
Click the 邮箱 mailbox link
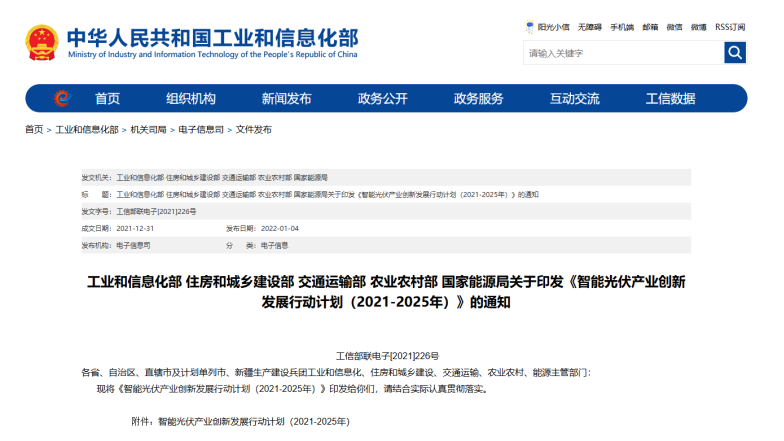coord(650,27)
